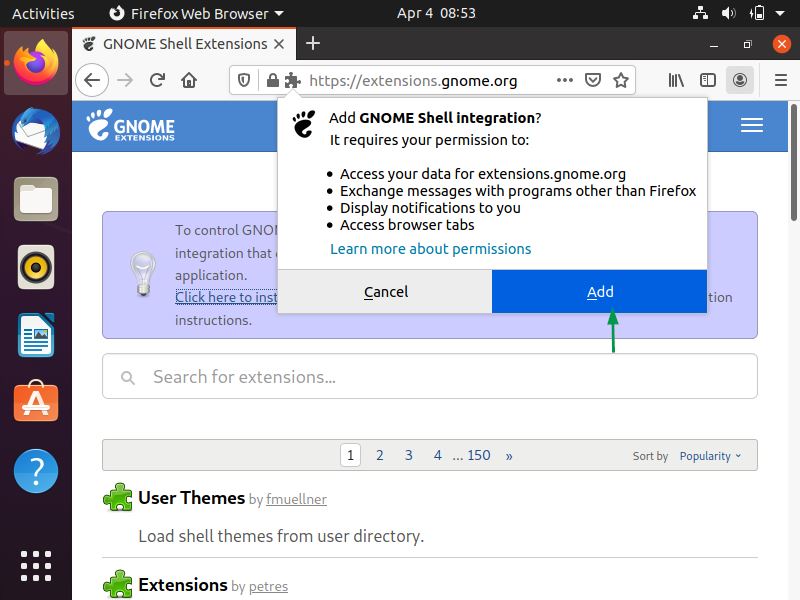Toggle the Firefox sidebar
Image resolution: width=800 pixels, height=600 pixels.
[708, 80]
